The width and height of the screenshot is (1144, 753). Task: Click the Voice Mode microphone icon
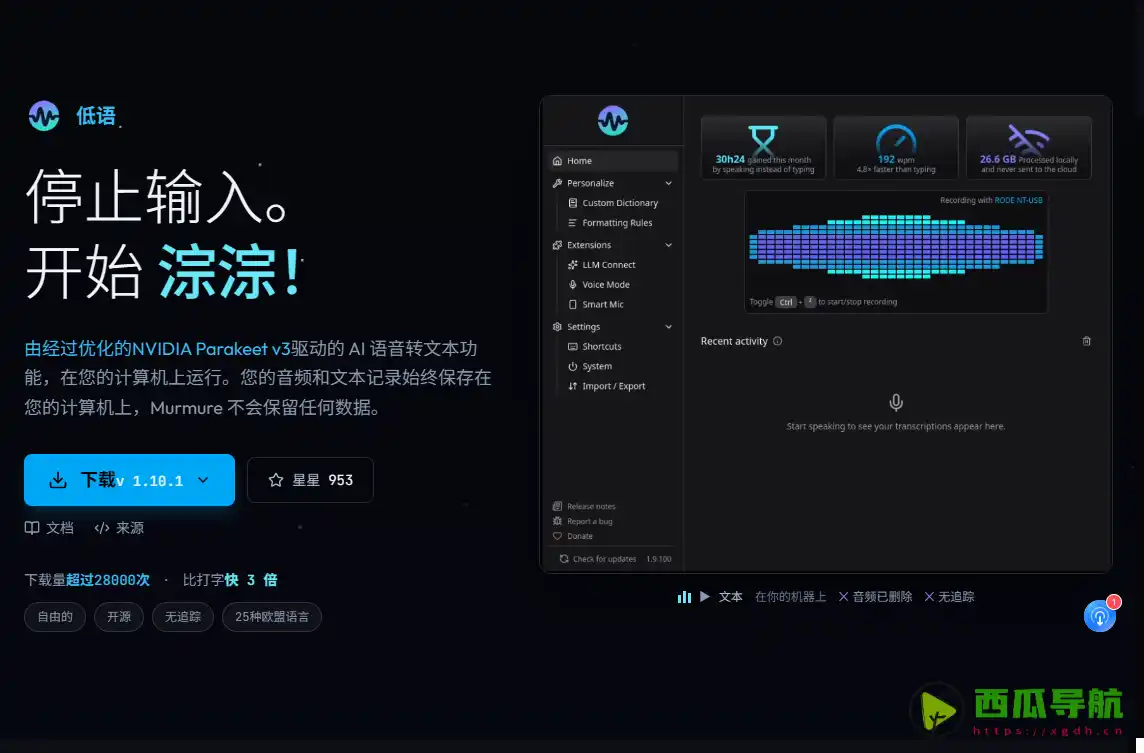point(573,285)
